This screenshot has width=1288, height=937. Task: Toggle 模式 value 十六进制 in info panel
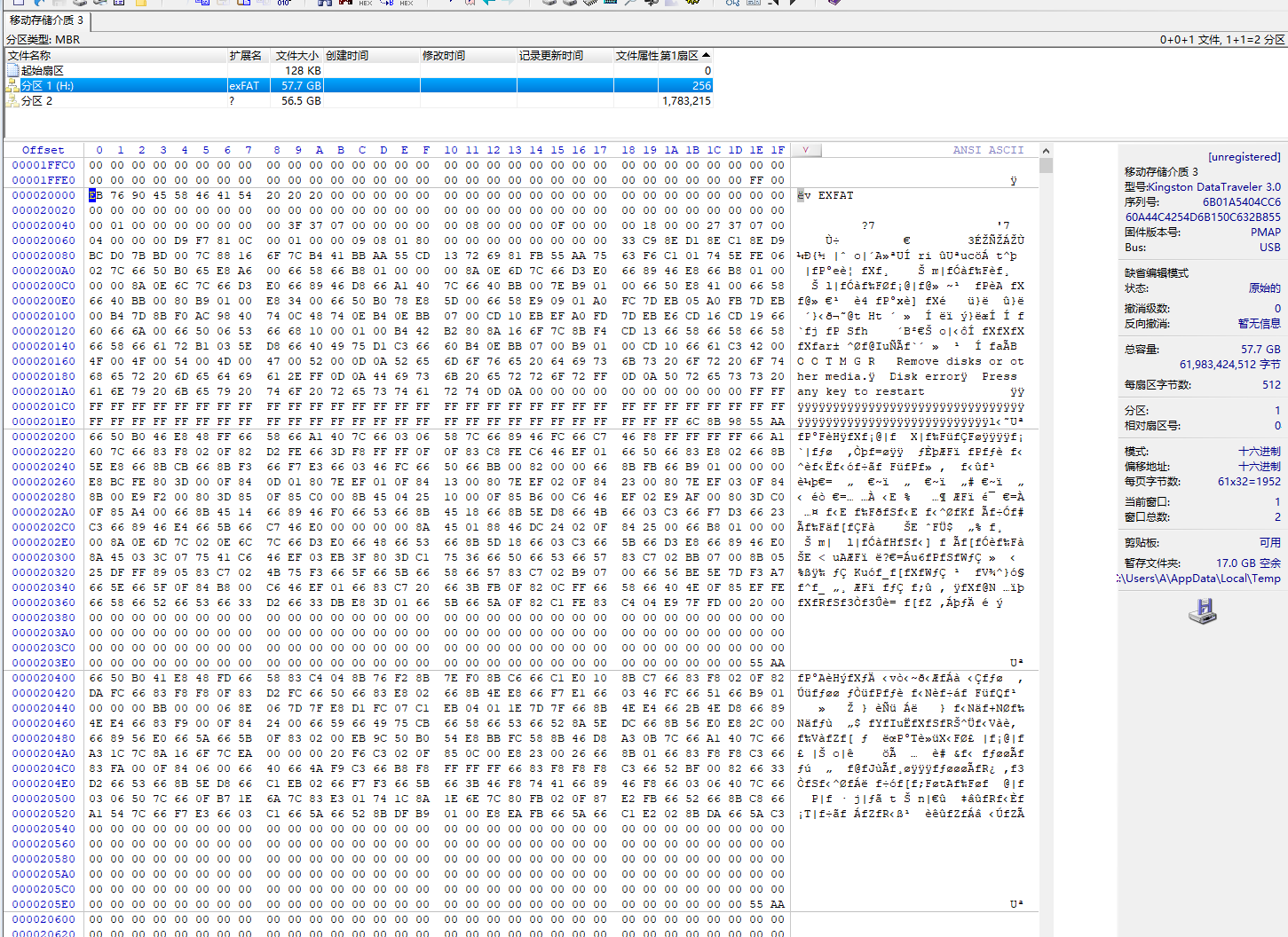tap(1259, 451)
